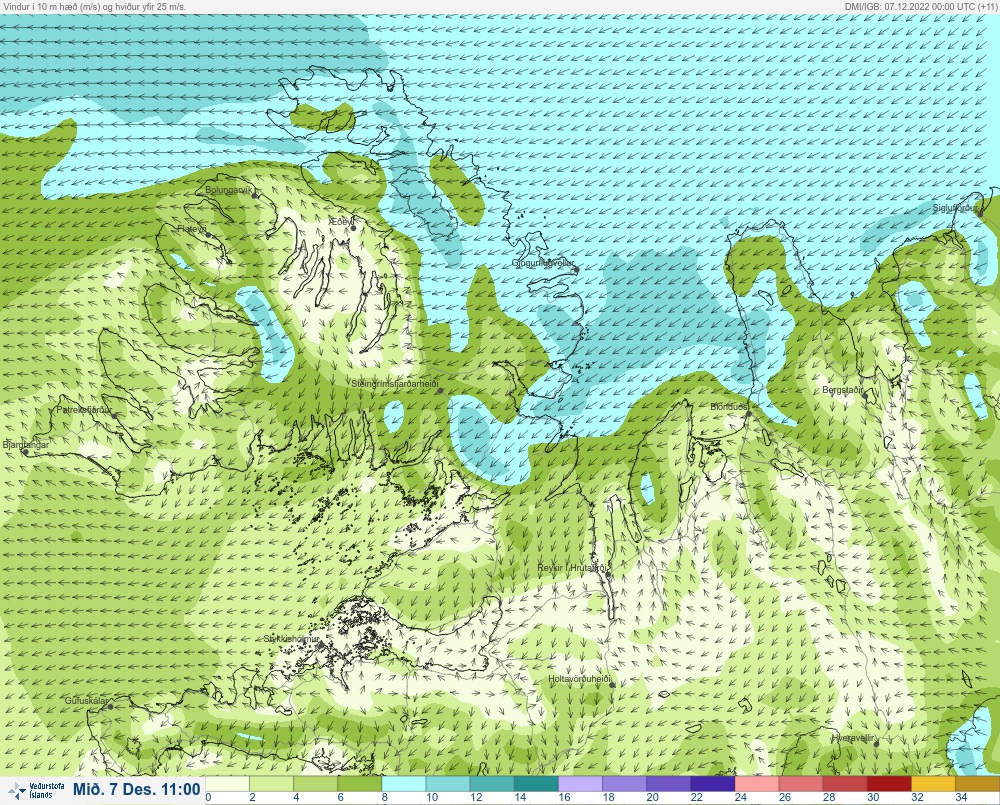Select the Holtavörðuheiði station label

click(580, 679)
